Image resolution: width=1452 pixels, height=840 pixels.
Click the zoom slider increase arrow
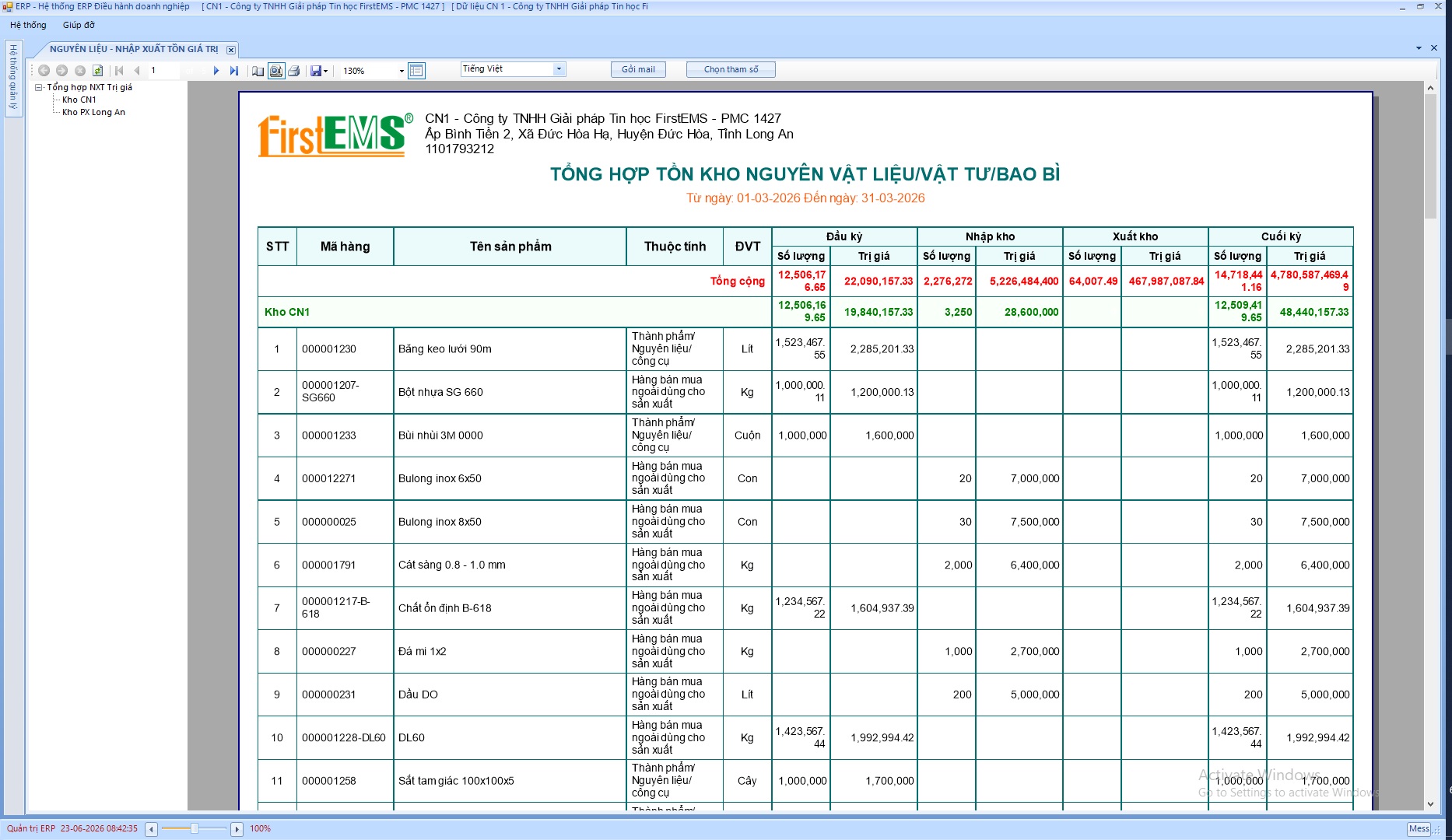[237, 829]
